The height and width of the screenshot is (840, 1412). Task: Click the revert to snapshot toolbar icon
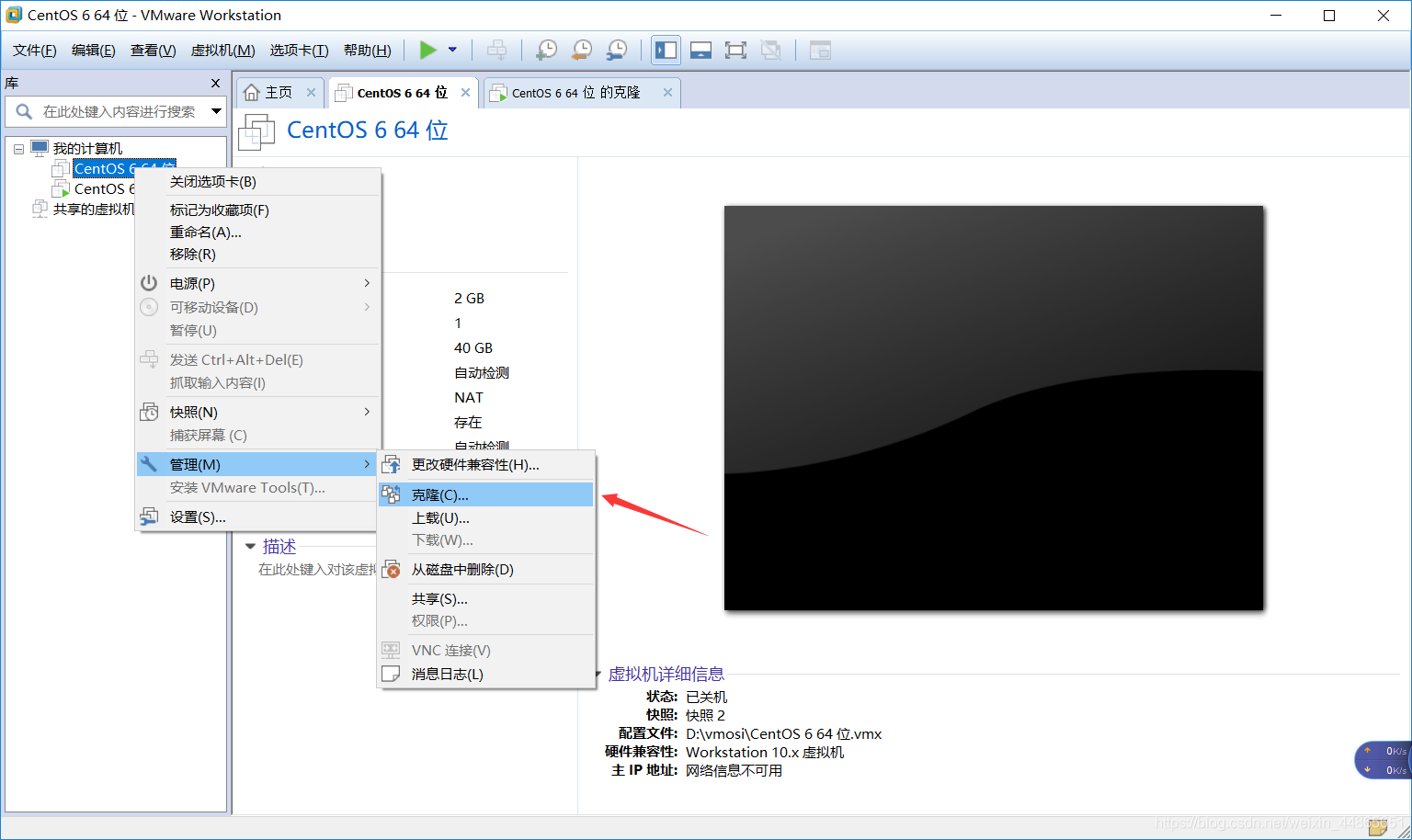point(581,50)
